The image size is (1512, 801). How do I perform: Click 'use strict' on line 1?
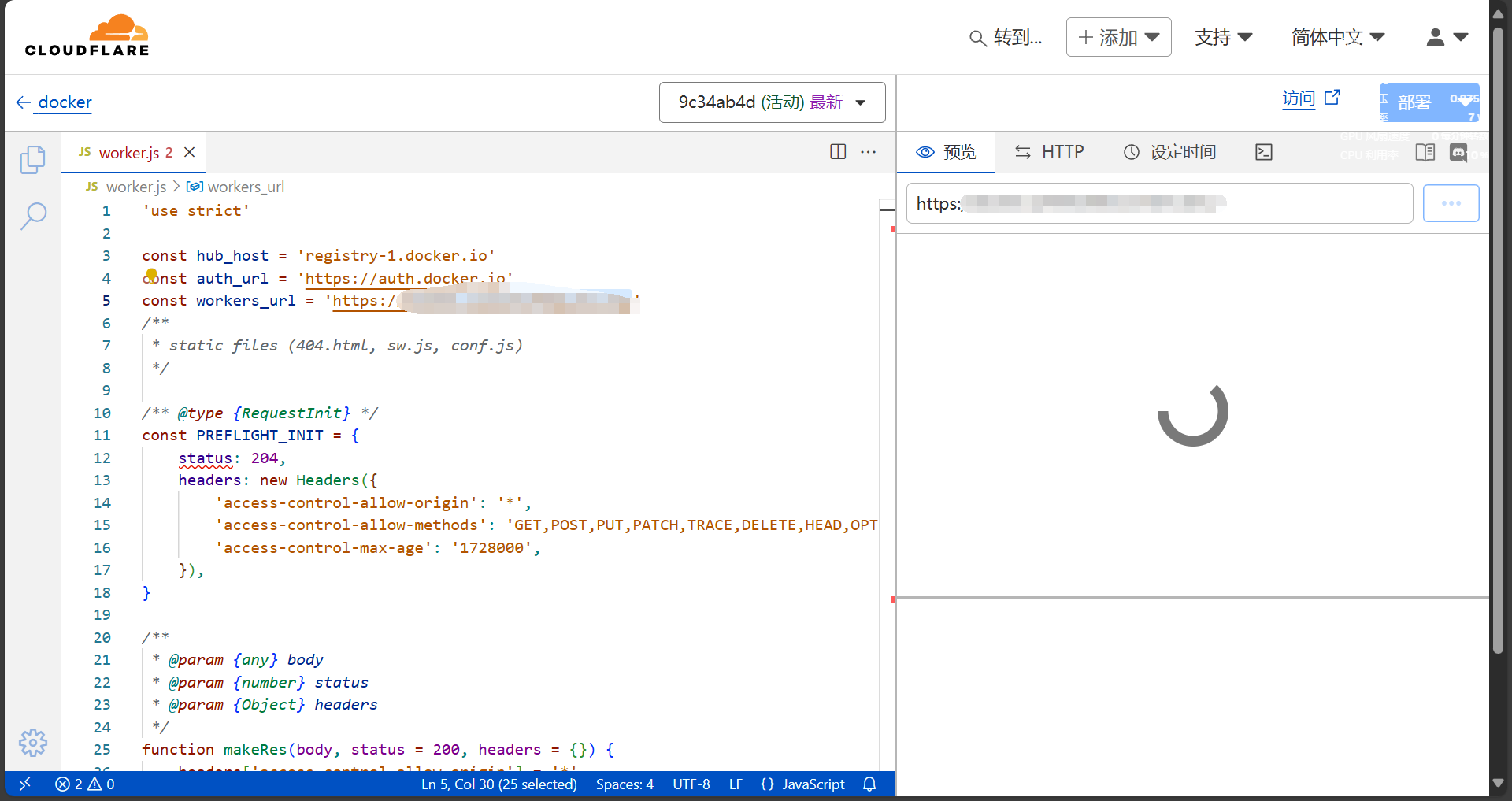click(196, 211)
